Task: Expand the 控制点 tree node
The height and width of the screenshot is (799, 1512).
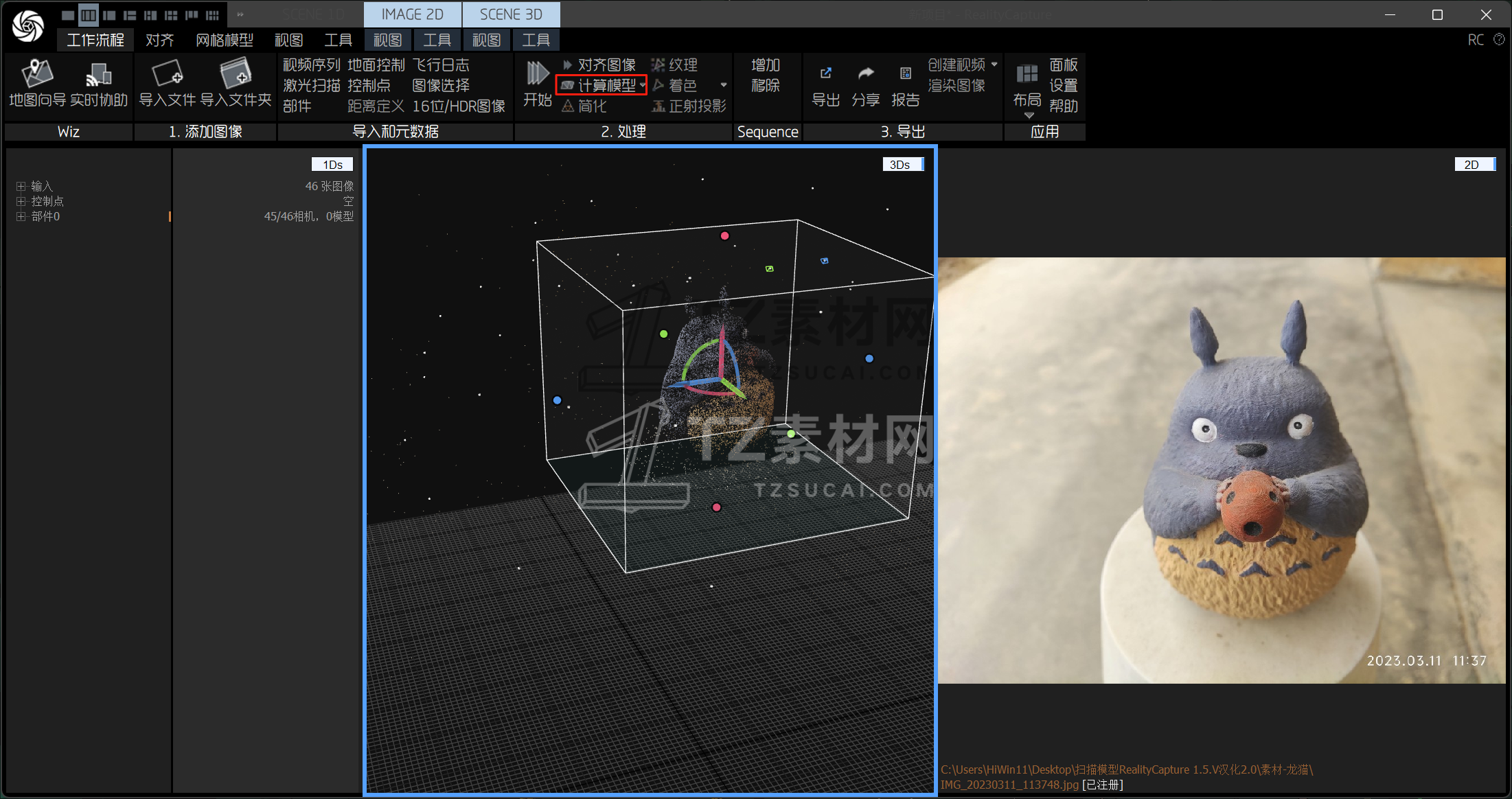Action: (x=21, y=201)
